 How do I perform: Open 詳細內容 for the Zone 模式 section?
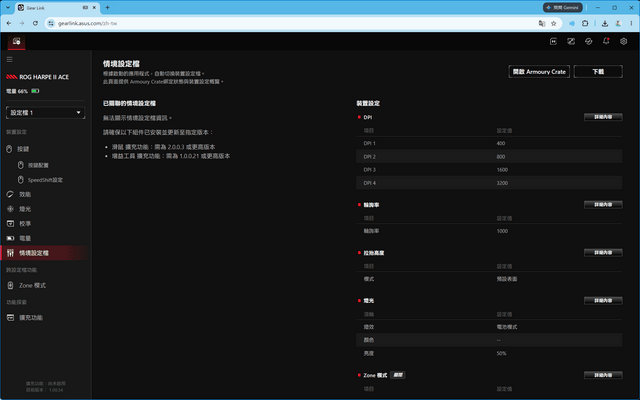[603, 375]
